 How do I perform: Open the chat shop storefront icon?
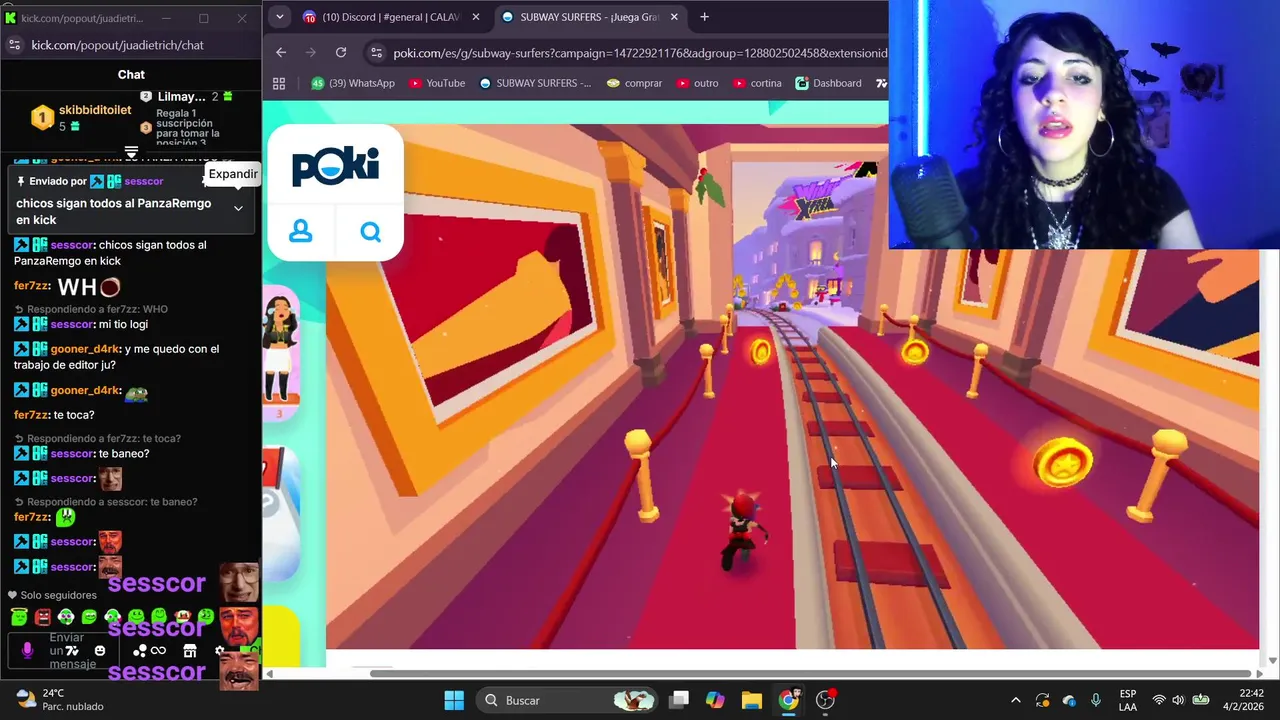189,651
